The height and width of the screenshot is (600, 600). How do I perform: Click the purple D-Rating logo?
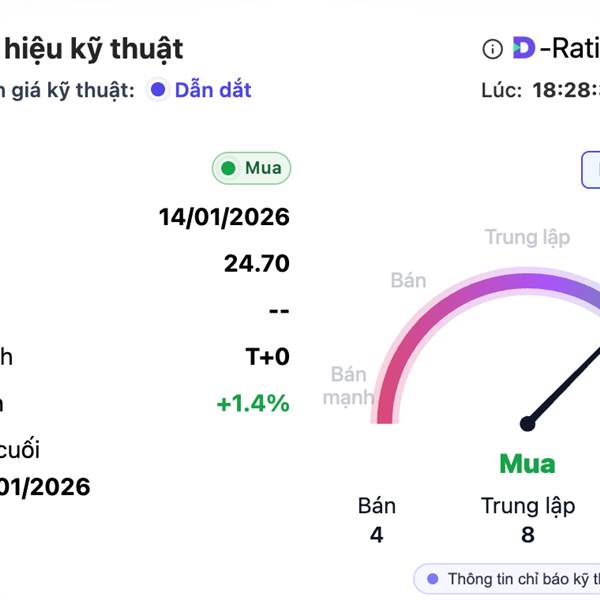[523, 47]
